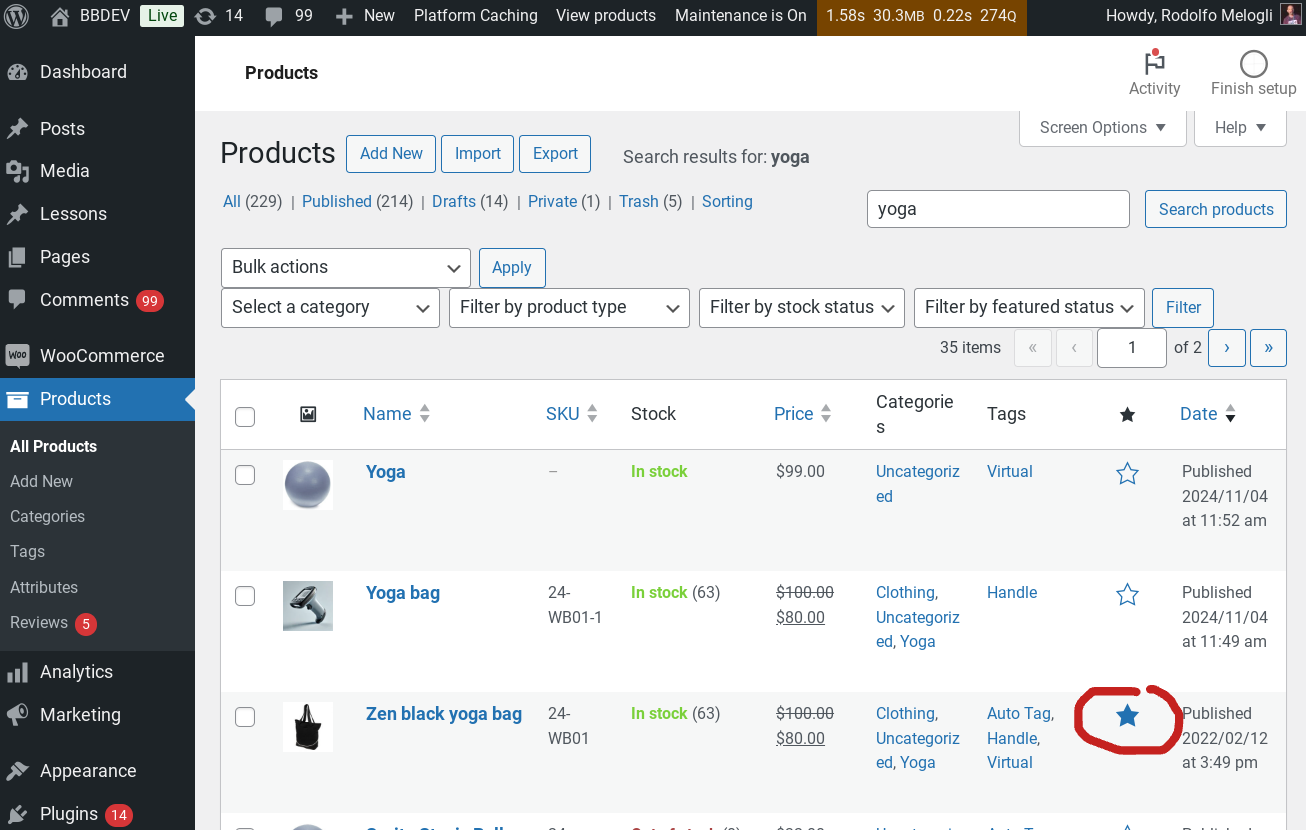Go to last page of results
Screen dimensions: 1306x830
point(1268,348)
